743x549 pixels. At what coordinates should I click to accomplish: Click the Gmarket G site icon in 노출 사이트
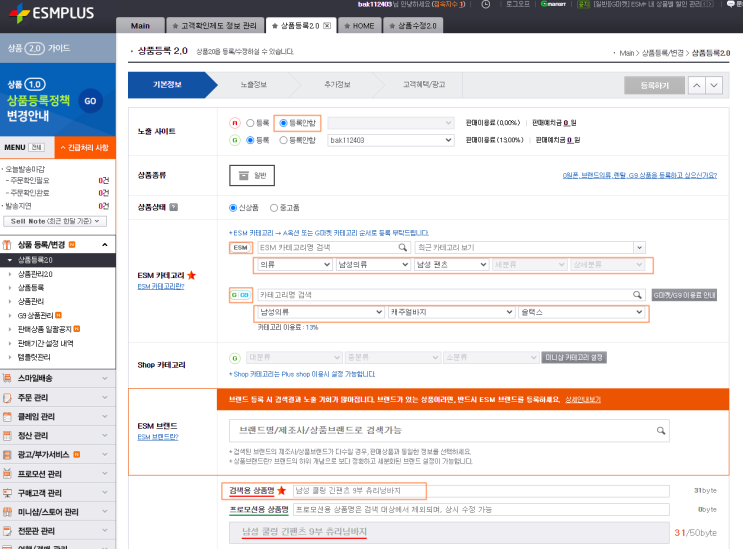pos(235,140)
